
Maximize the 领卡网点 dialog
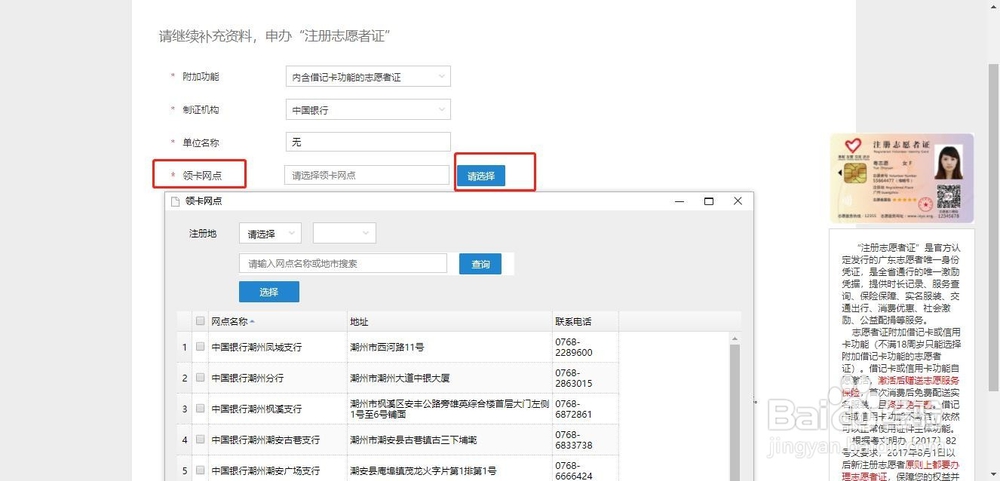[709, 201]
